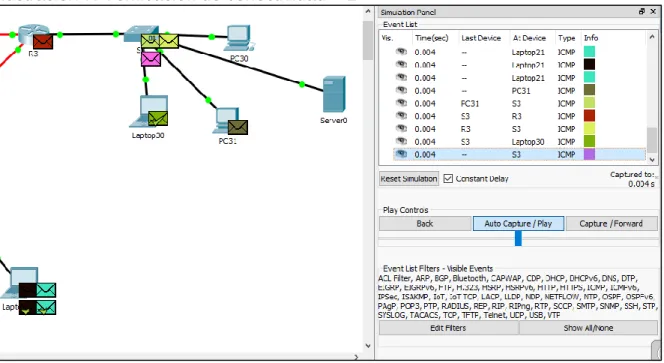Viewport: 664px width, 363px height.
Task: Click the Event List Filters - Visible Events label
Action: click(438, 269)
